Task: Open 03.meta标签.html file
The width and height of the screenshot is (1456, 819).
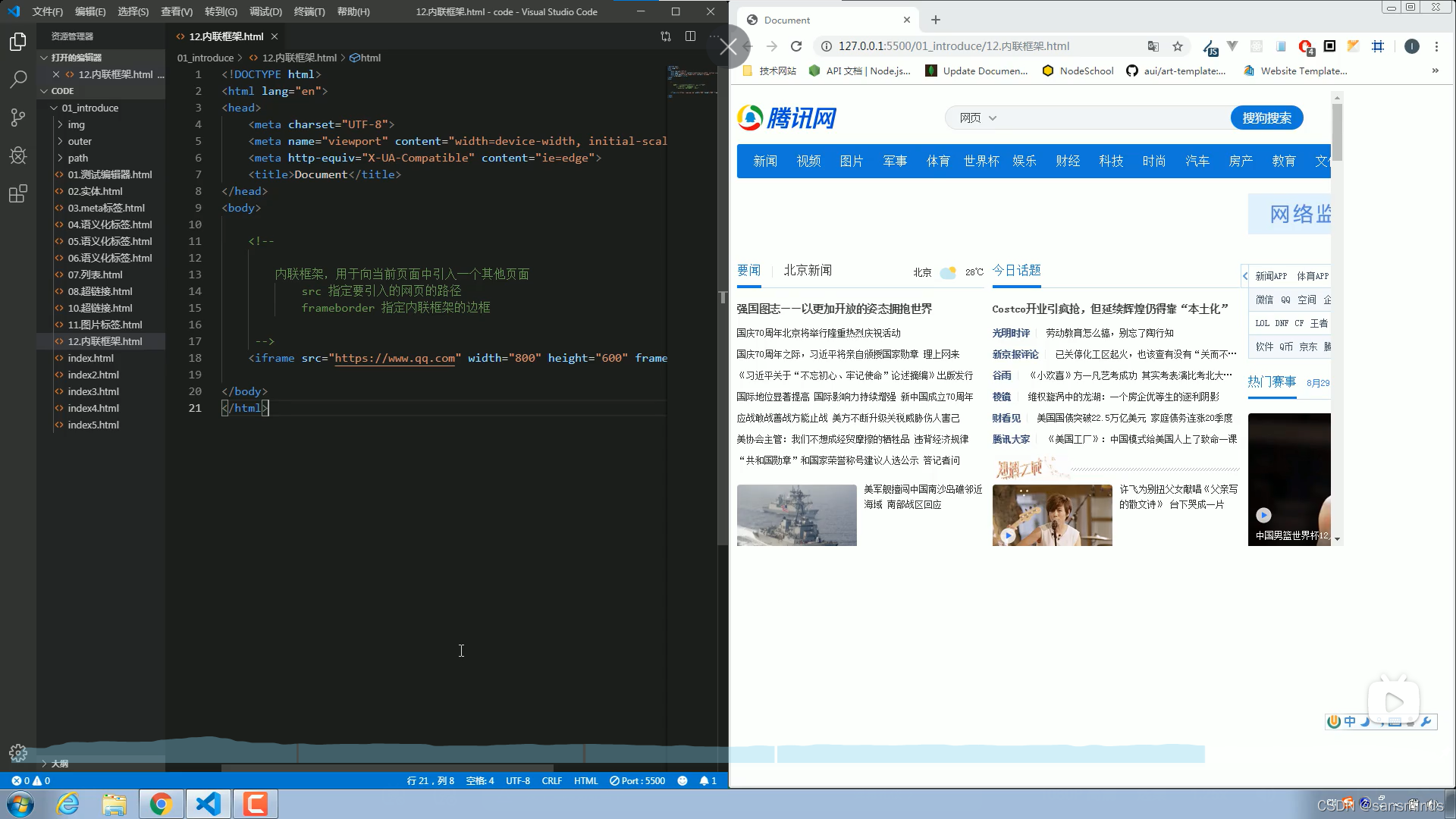Action: [106, 208]
